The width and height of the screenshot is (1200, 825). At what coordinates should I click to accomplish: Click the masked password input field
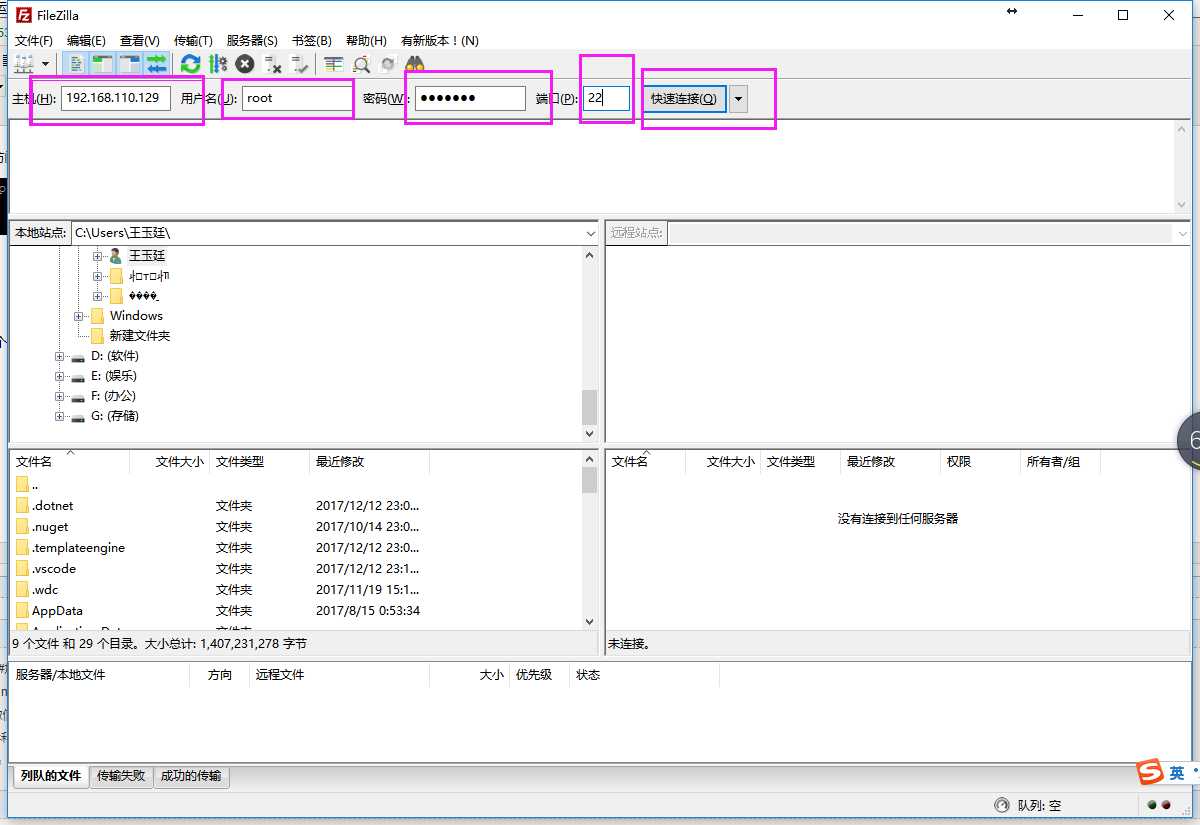(470, 98)
